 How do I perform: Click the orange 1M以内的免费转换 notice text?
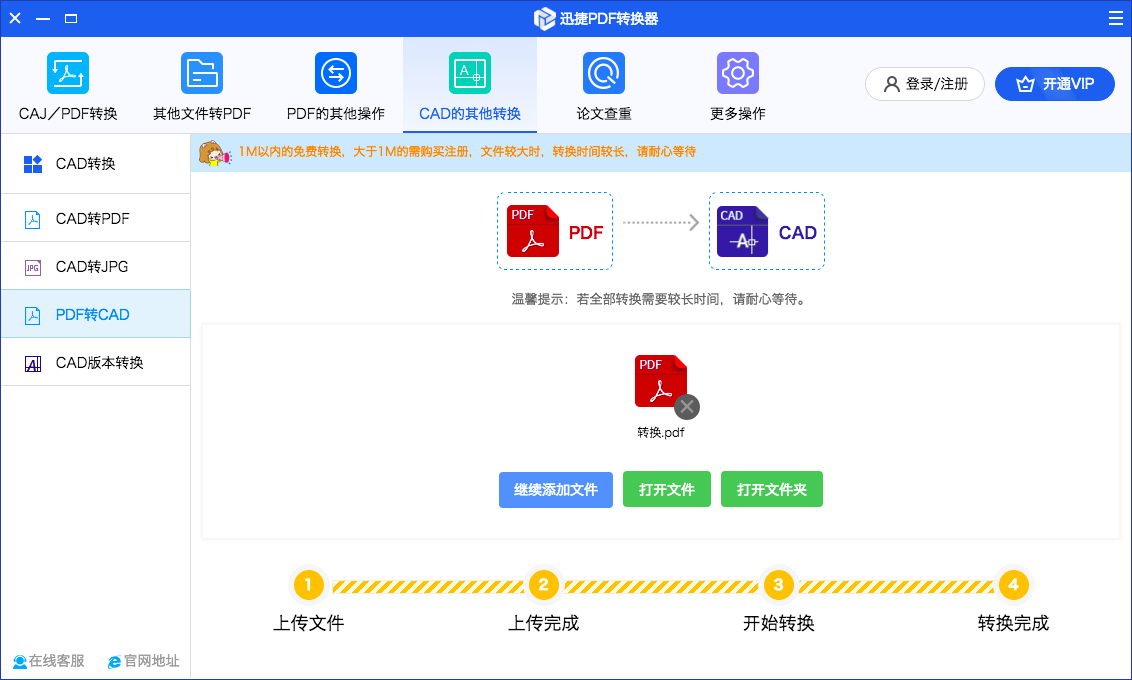pyautogui.click(x=467, y=152)
